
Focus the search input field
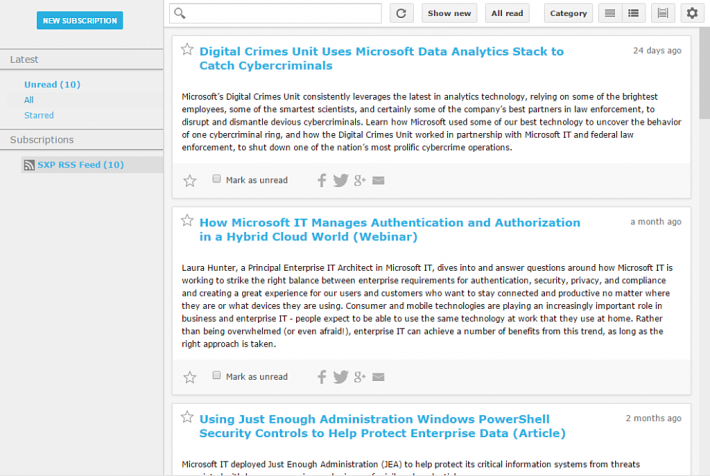[275, 13]
